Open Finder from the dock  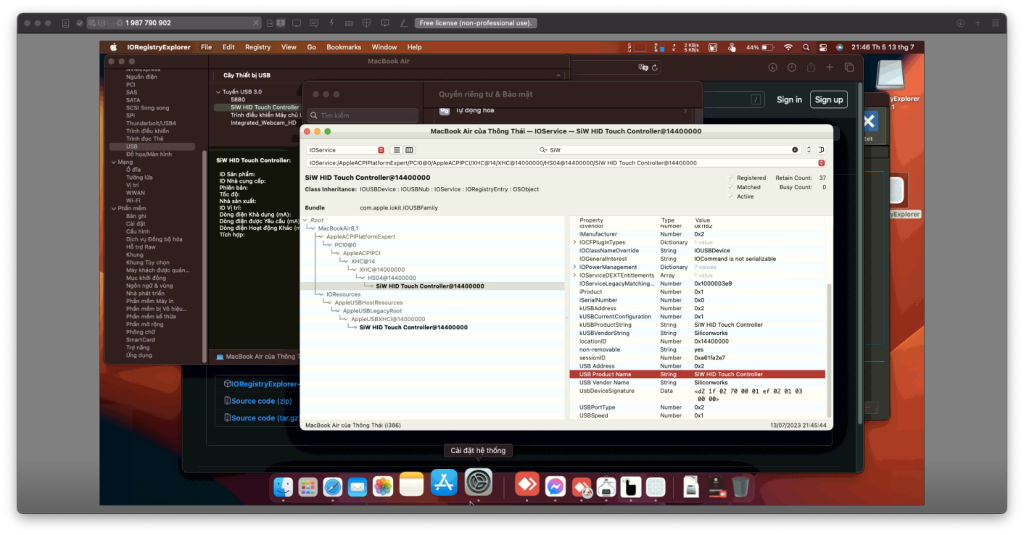click(283, 487)
